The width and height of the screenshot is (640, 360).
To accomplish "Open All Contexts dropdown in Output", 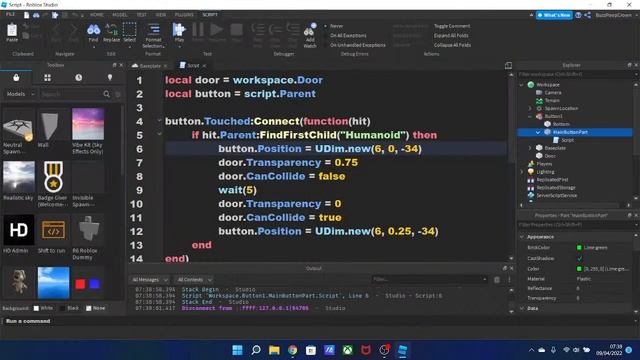I will 194,280.
